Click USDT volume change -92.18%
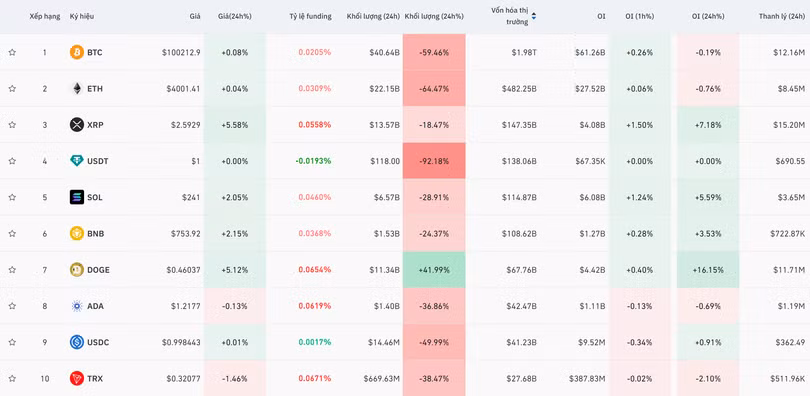Viewport: 810px width, 396px height. 434,161
